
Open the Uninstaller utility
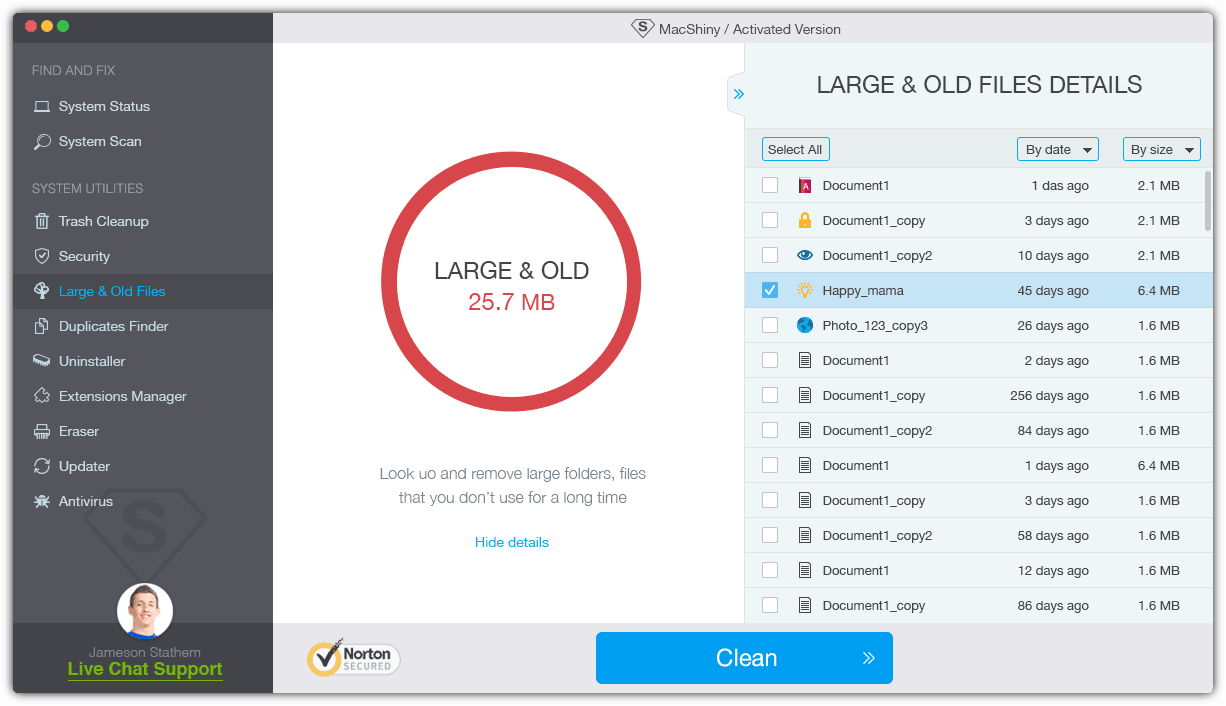pos(143,361)
